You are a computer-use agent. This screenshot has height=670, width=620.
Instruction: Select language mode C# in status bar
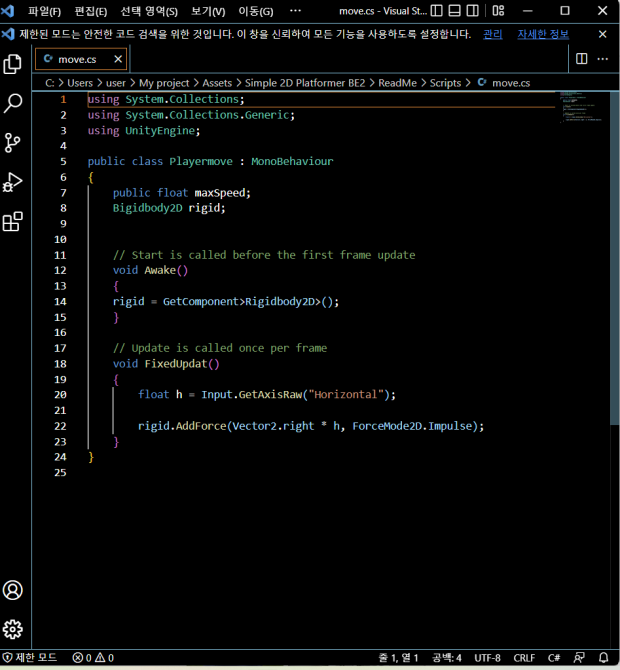coord(554,657)
